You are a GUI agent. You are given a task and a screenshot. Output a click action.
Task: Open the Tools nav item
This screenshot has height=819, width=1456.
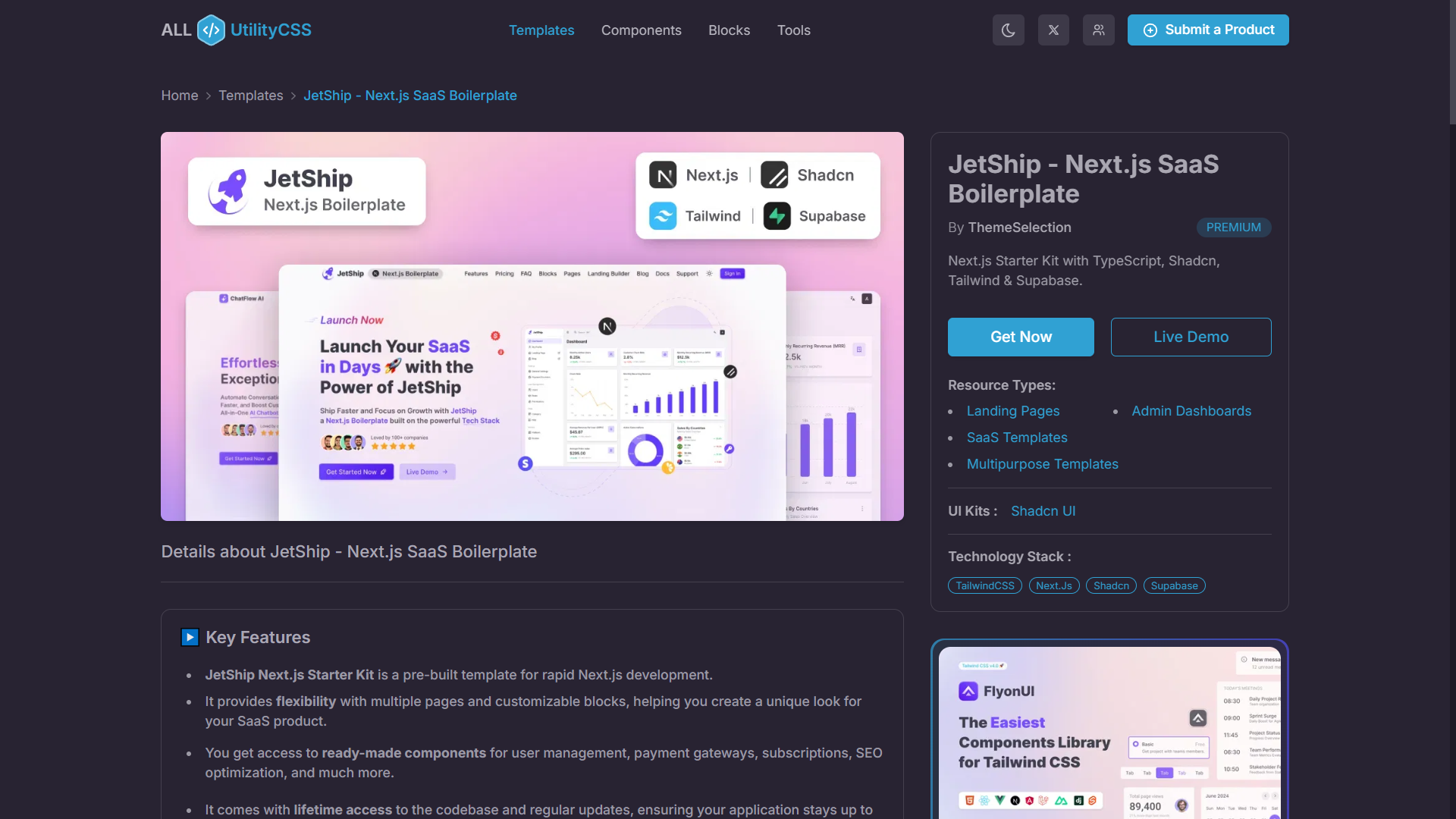coord(794,30)
